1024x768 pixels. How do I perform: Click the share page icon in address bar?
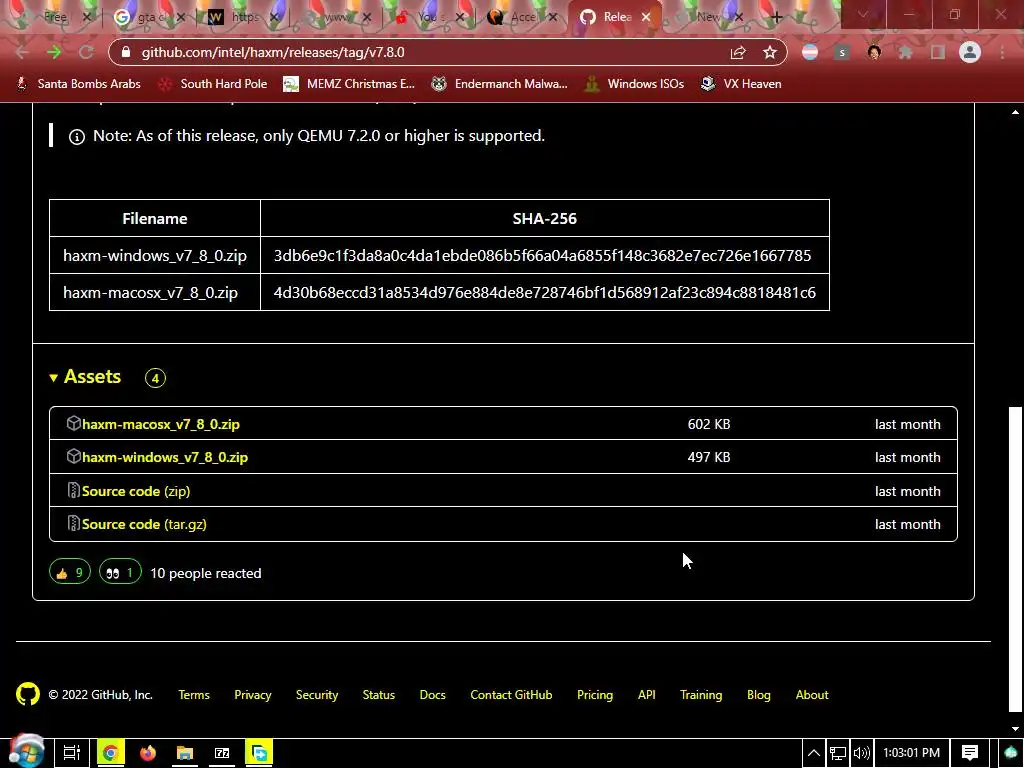tap(738, 52)
